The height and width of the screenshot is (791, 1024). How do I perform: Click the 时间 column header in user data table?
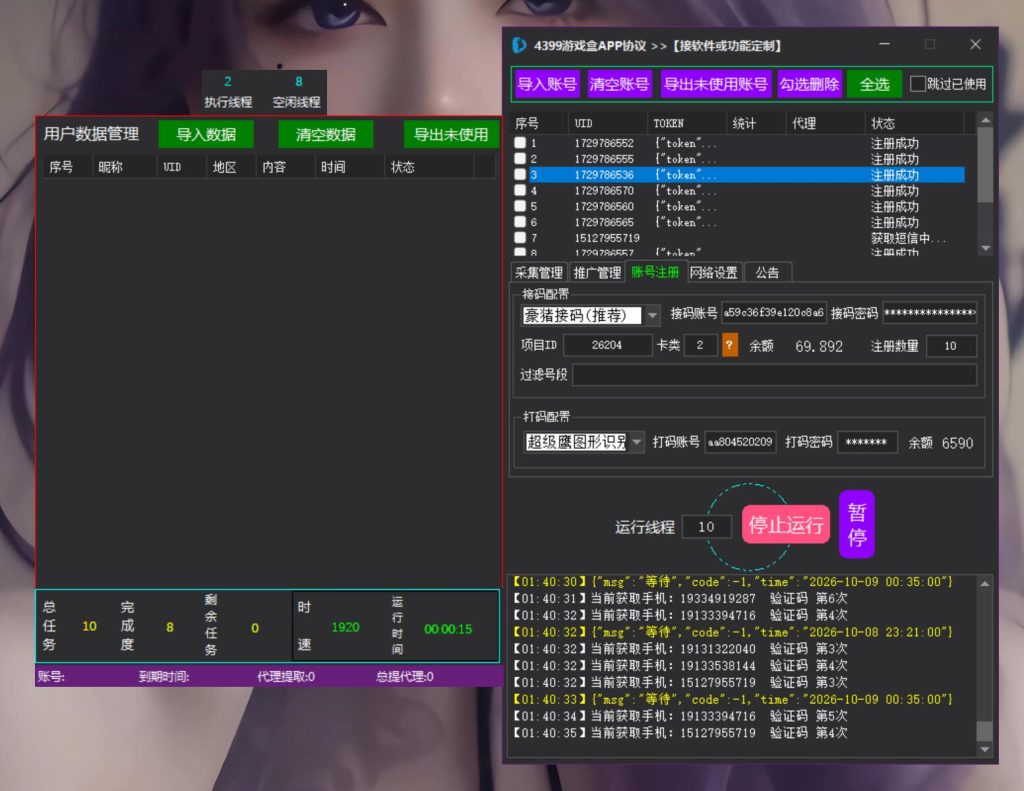point(349,167)
